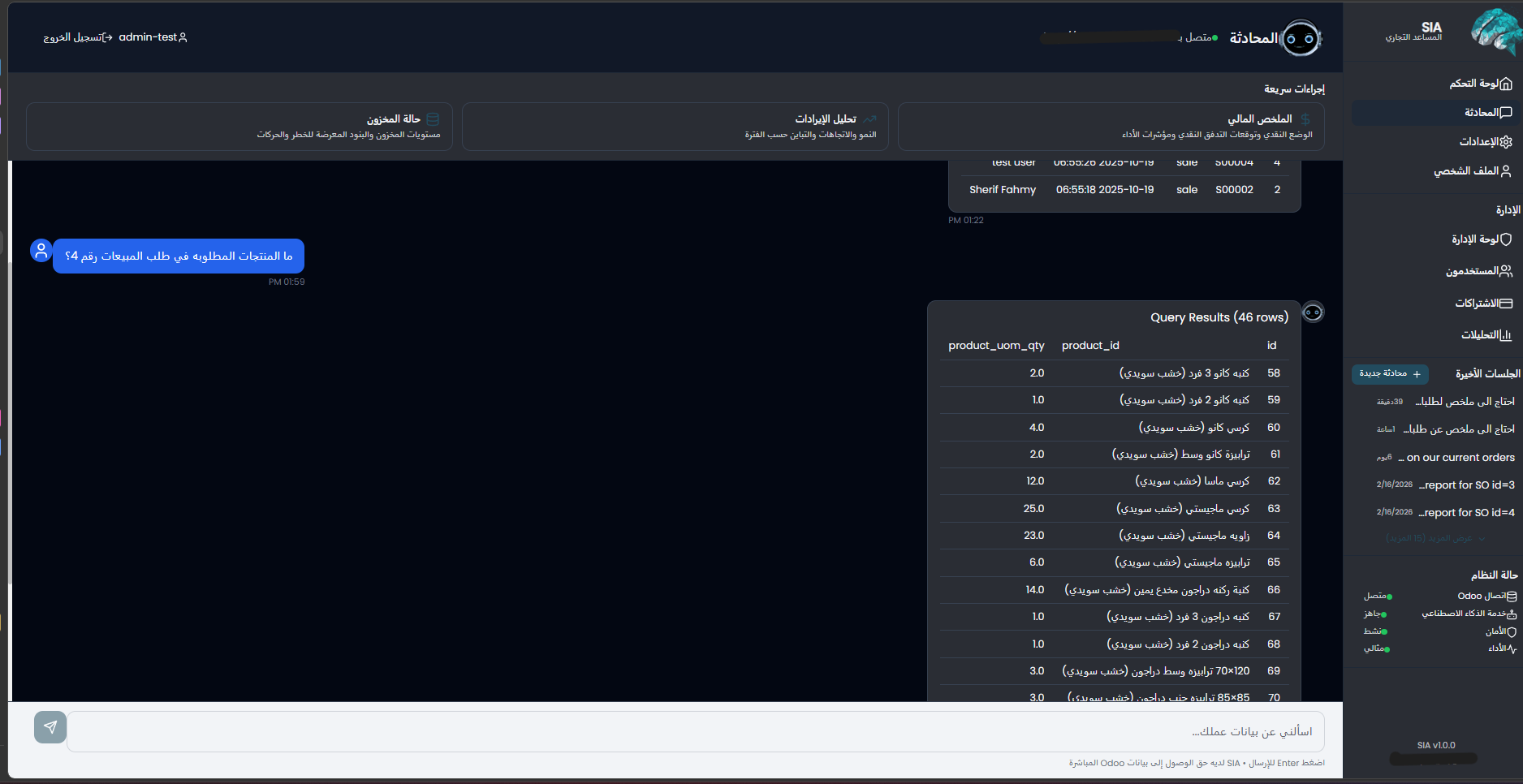Start a new chat with محادثة جديدة button
Screen dimensions: 1523x784
point(1390,373)
